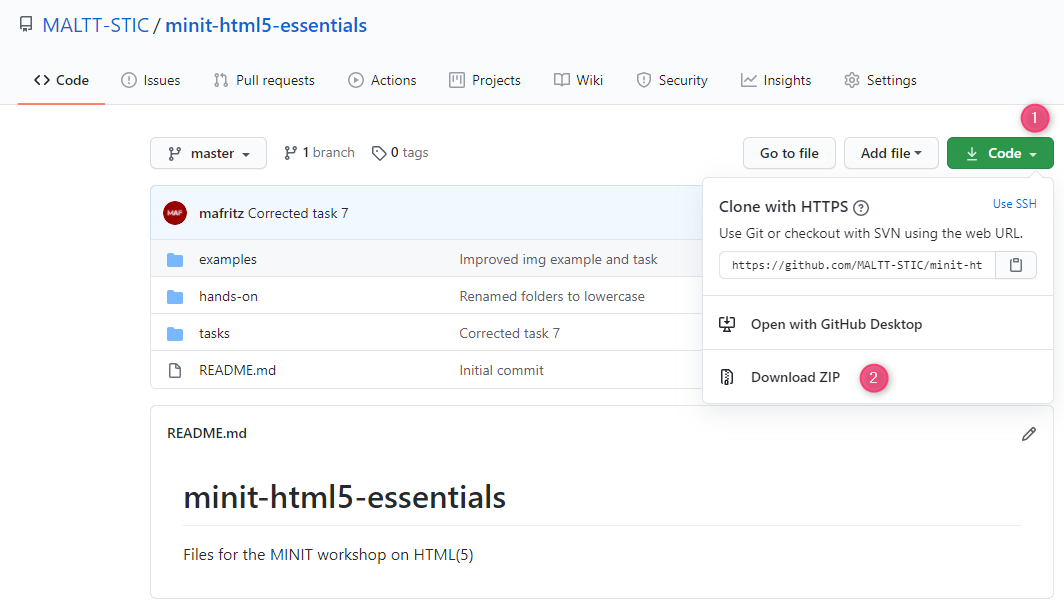Open commit 'Improved img example and task'
Viewport: 1064px width, 610px height.
[558, 259]
